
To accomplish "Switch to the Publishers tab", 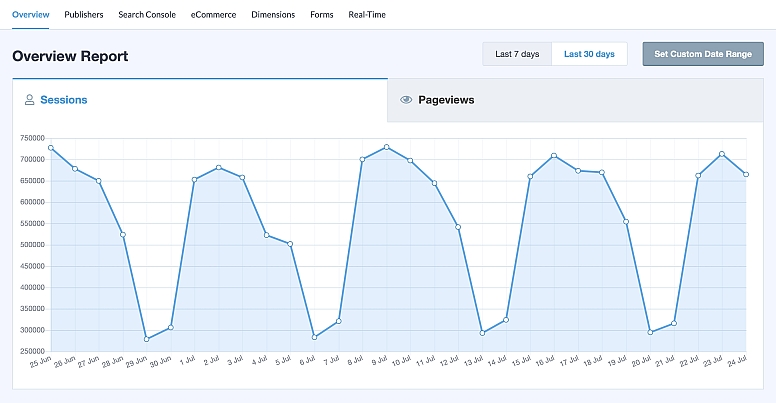I will point(84,15).
